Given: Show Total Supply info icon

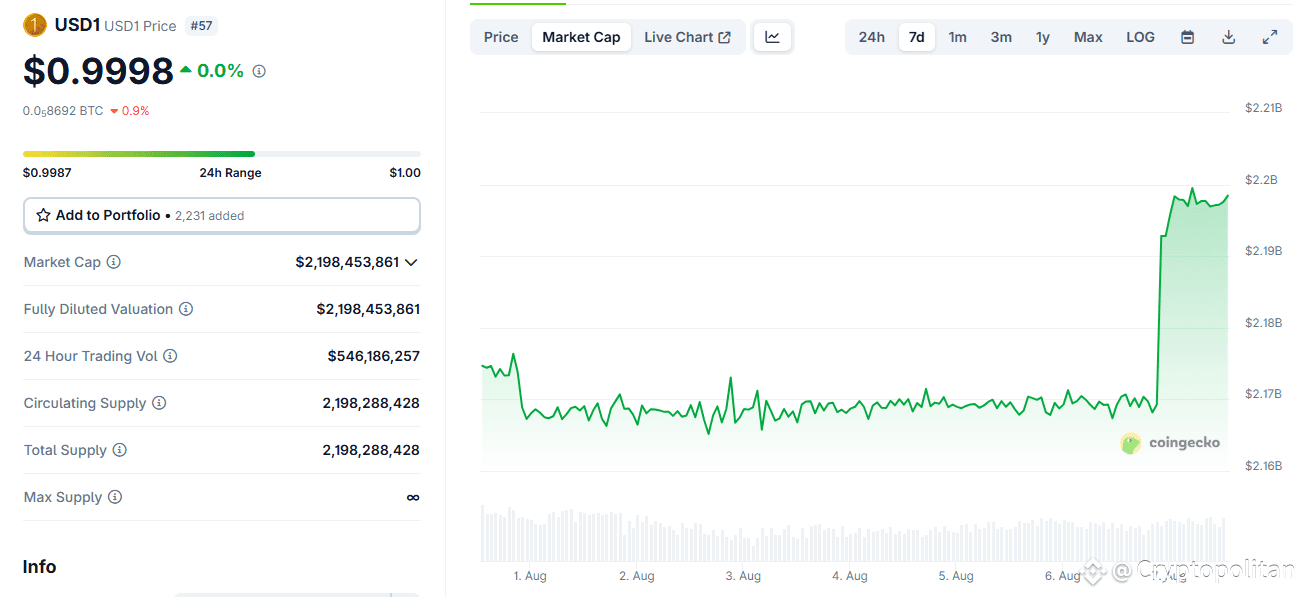Looking at the screenshot, I should coord(119,450).
